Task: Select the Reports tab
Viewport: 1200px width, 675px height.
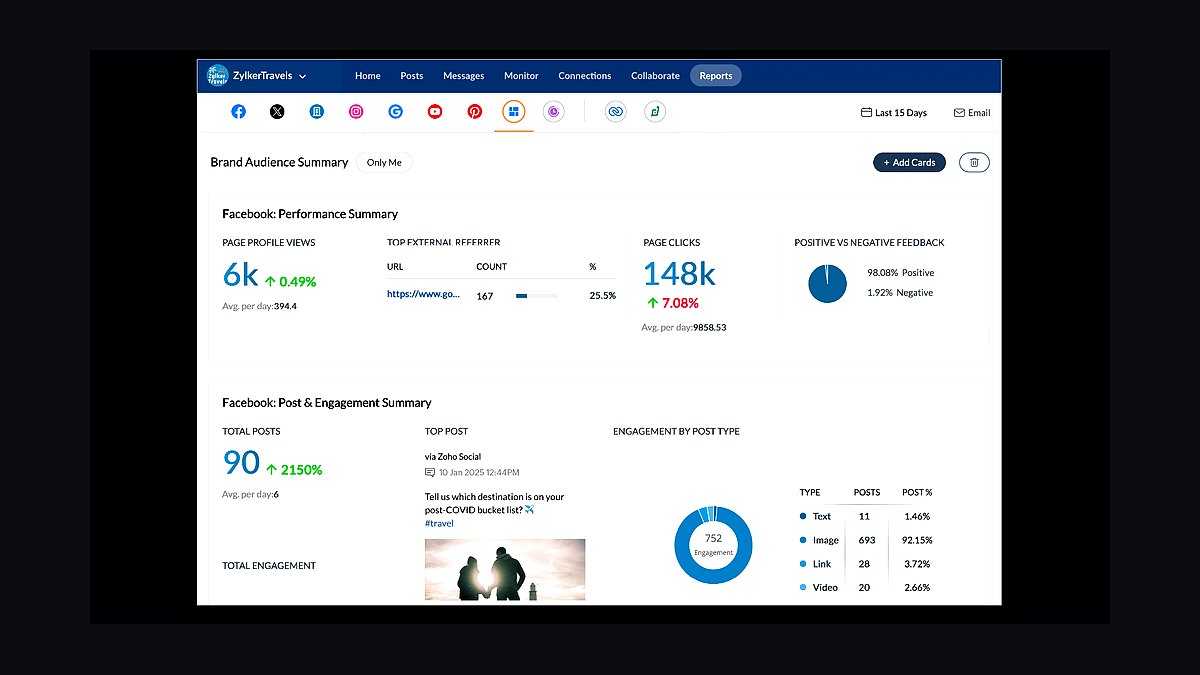Action: tap(716, 76)
